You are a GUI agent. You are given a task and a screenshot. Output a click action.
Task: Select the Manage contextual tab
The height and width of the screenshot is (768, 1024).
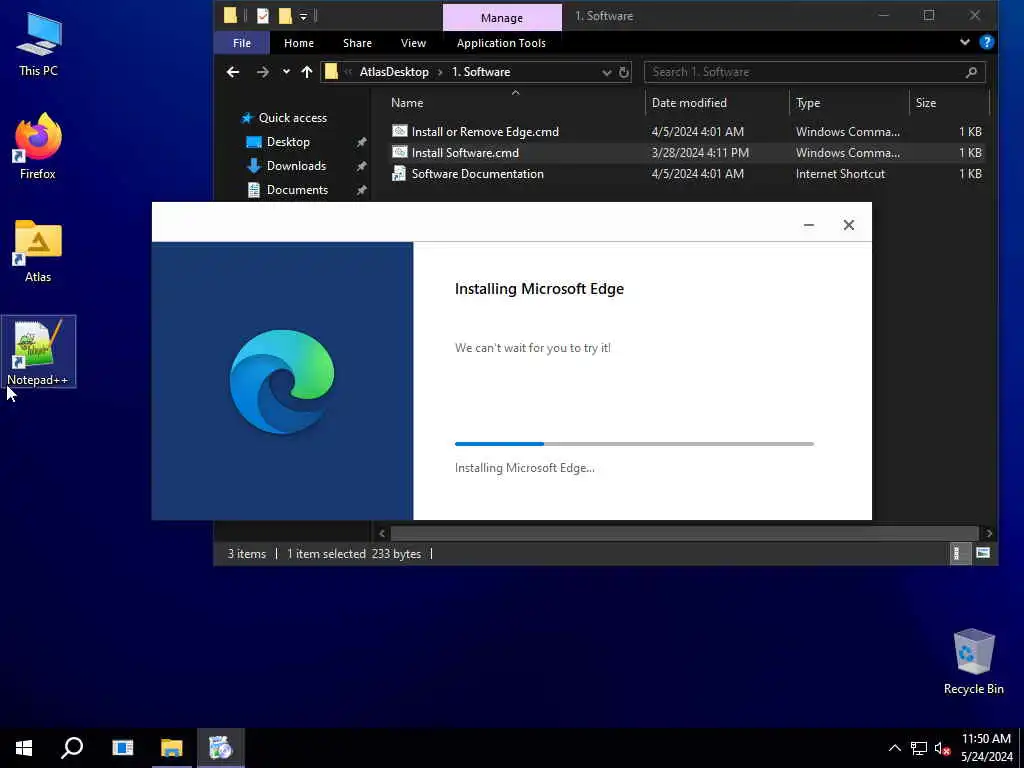point(502,18)
